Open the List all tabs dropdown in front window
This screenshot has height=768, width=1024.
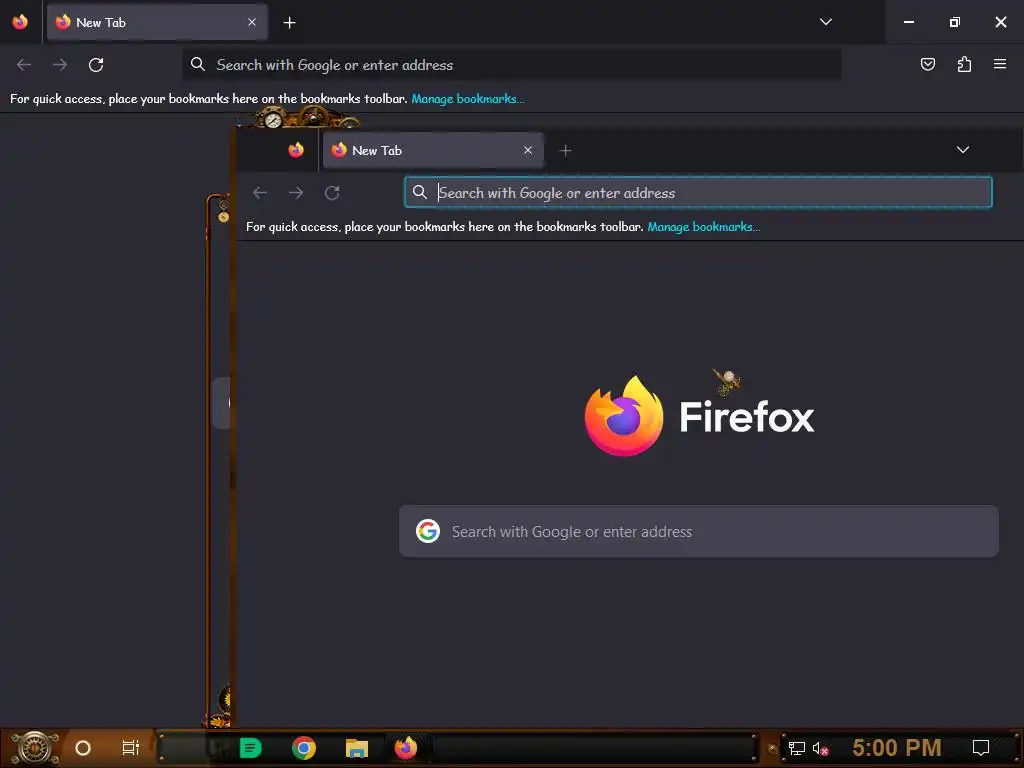click(x=963, y=150)
